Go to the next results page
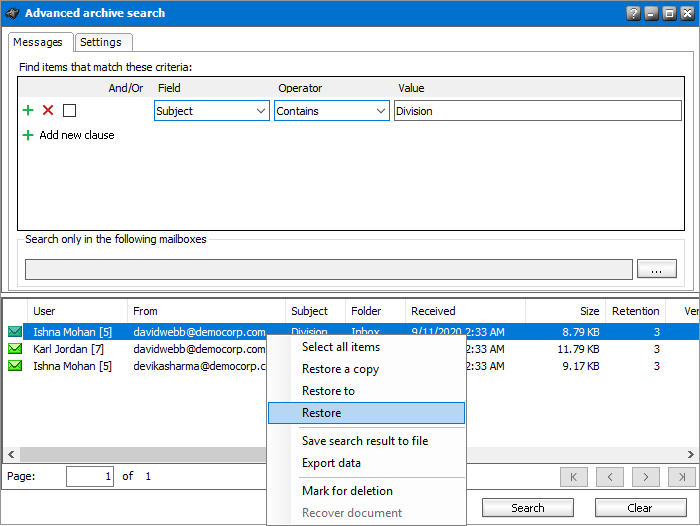Screen dimensions: 700x526 coord(646,477)
